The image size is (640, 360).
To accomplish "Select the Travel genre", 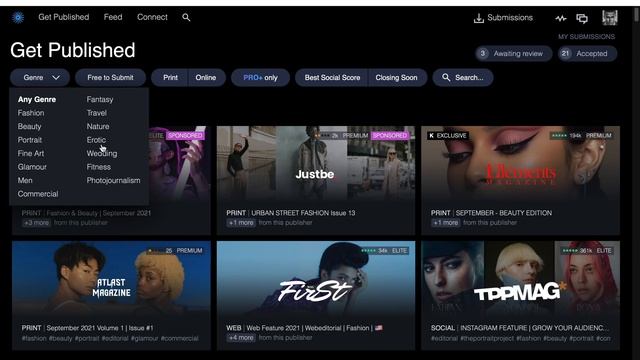I will click(97, 113).
